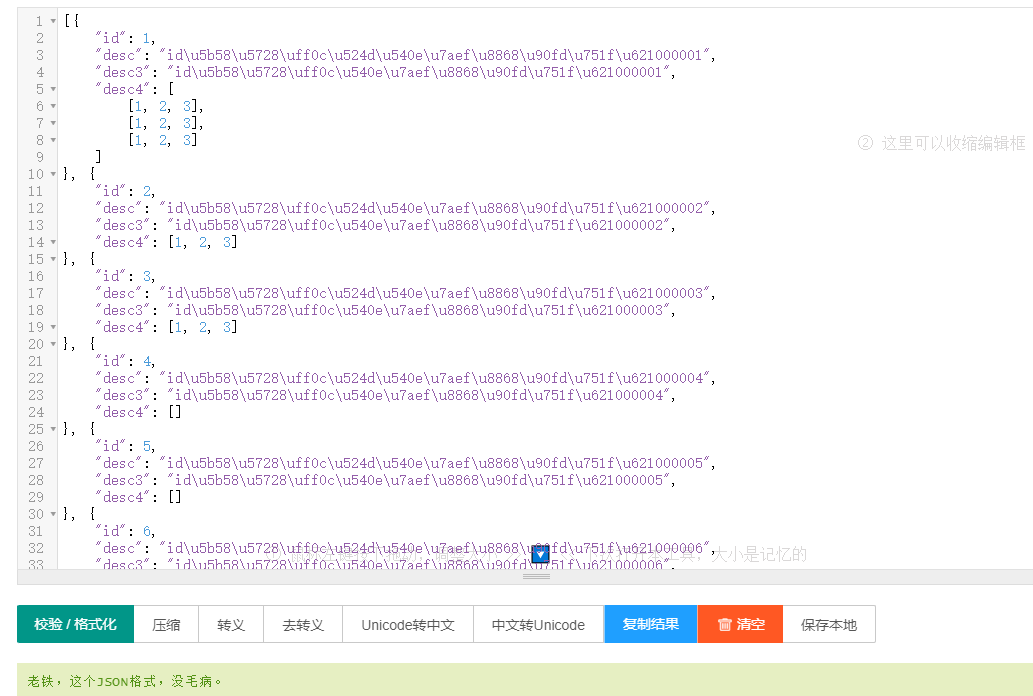Click the 转义 button
Viewport: 1033px width, 696px height.
pos(232,624)
